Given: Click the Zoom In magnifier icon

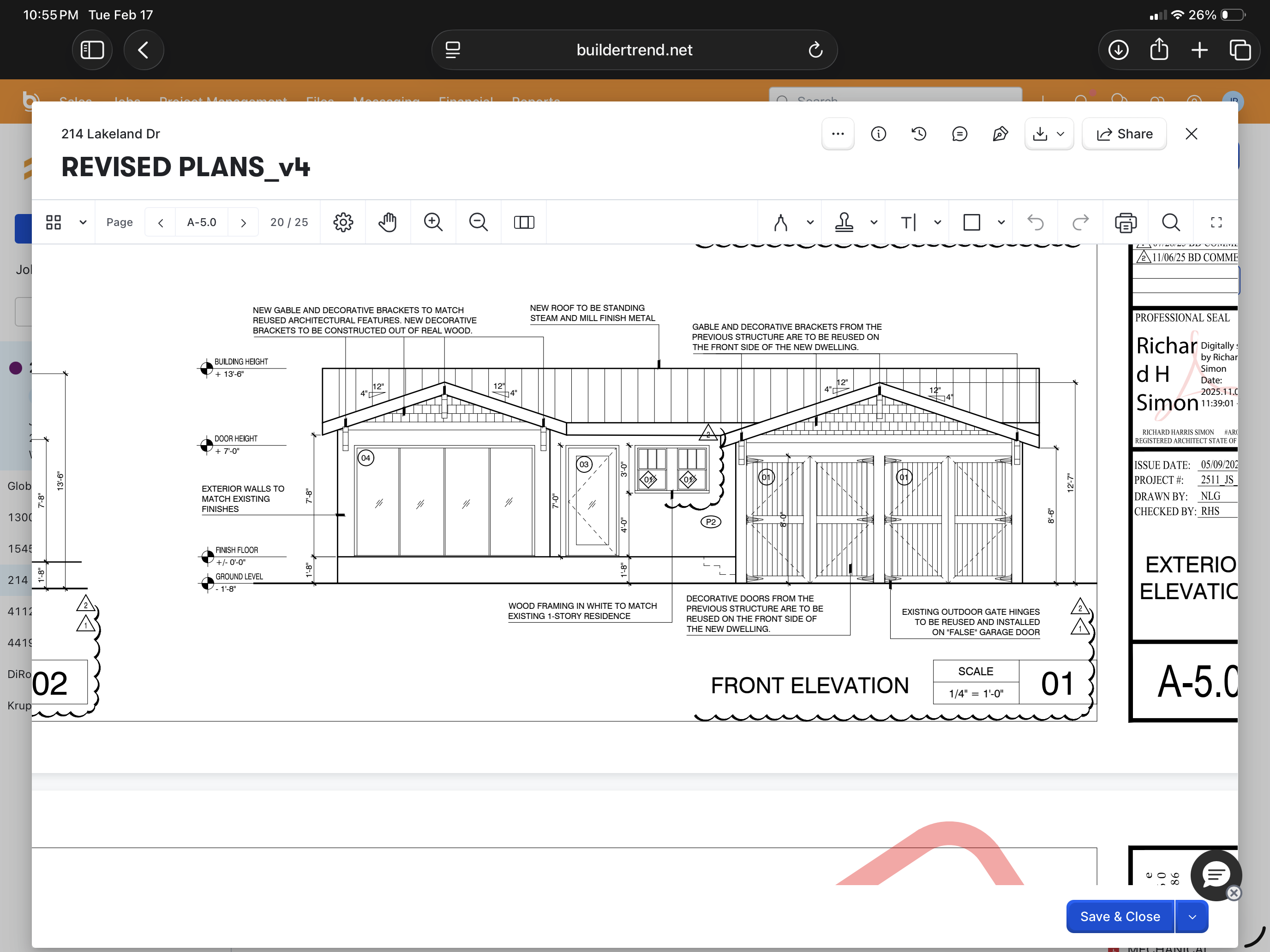Looking at the screenshot, I should click(x=433, y=222).
